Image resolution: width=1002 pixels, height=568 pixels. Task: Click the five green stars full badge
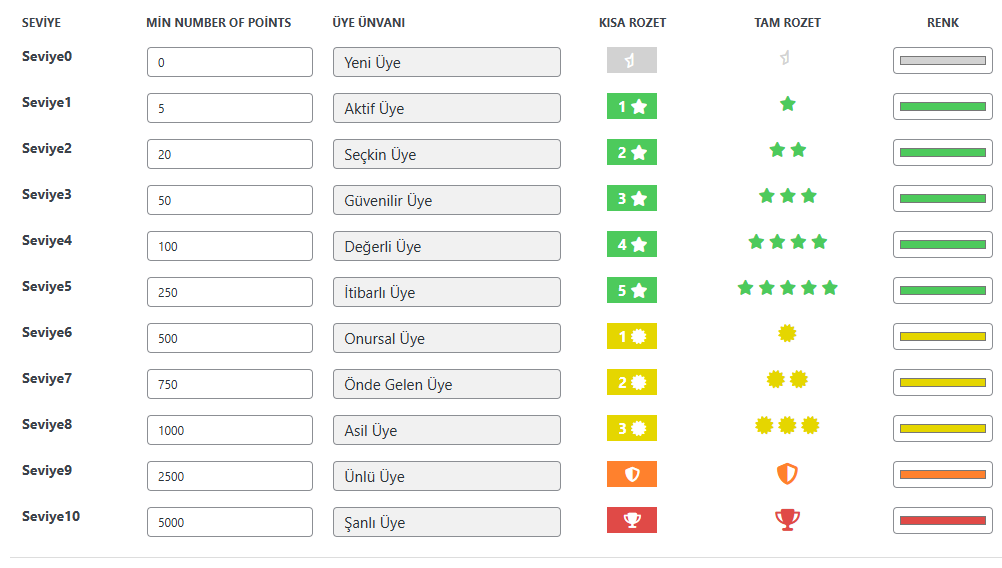(787, 289)
